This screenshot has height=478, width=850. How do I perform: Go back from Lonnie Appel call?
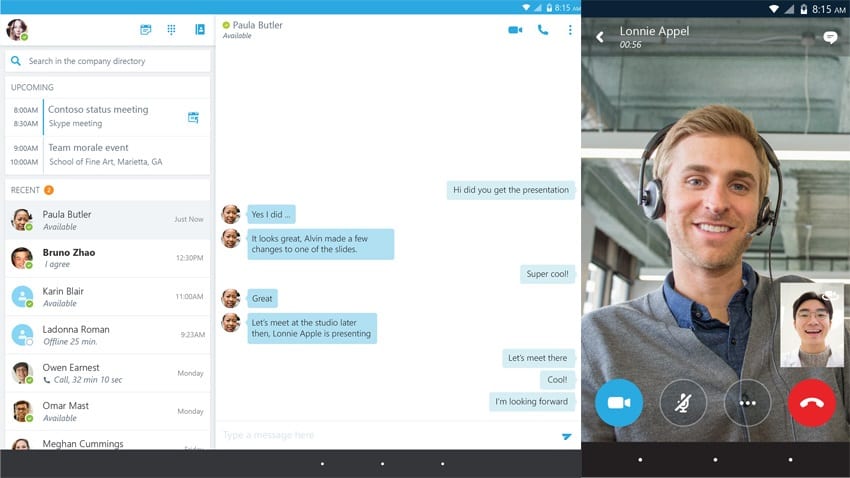[600, 37]
